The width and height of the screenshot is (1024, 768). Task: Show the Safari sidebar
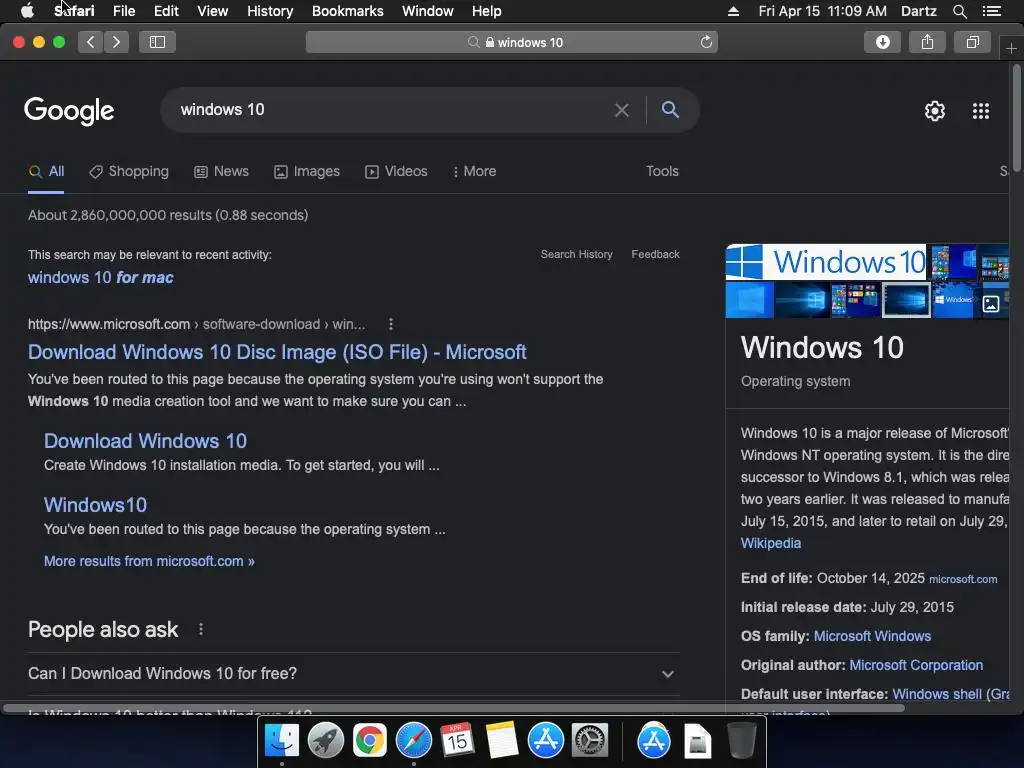click(x=157, y=42)
